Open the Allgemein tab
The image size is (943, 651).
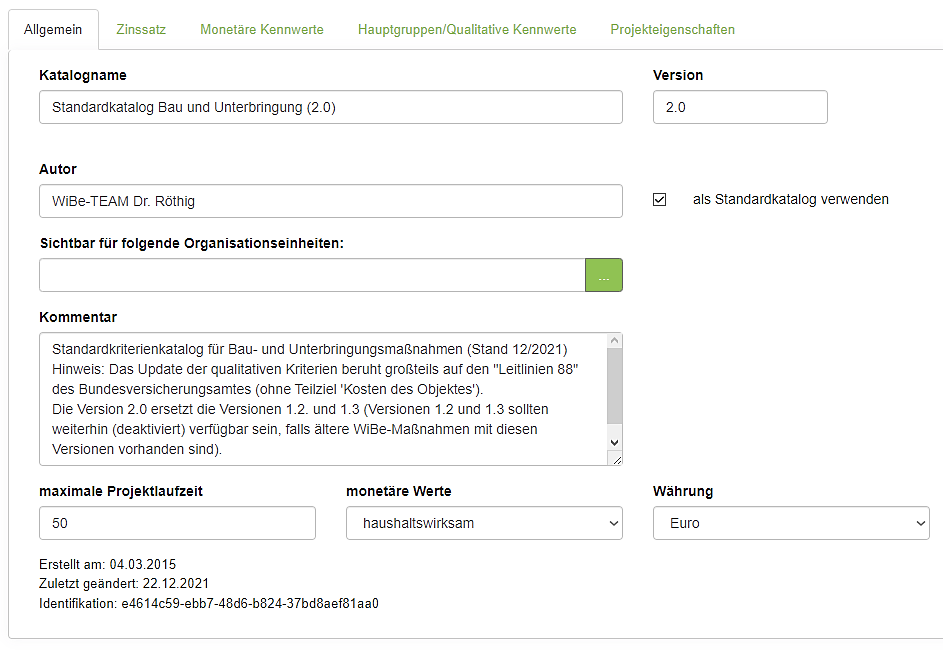(53, 29)
